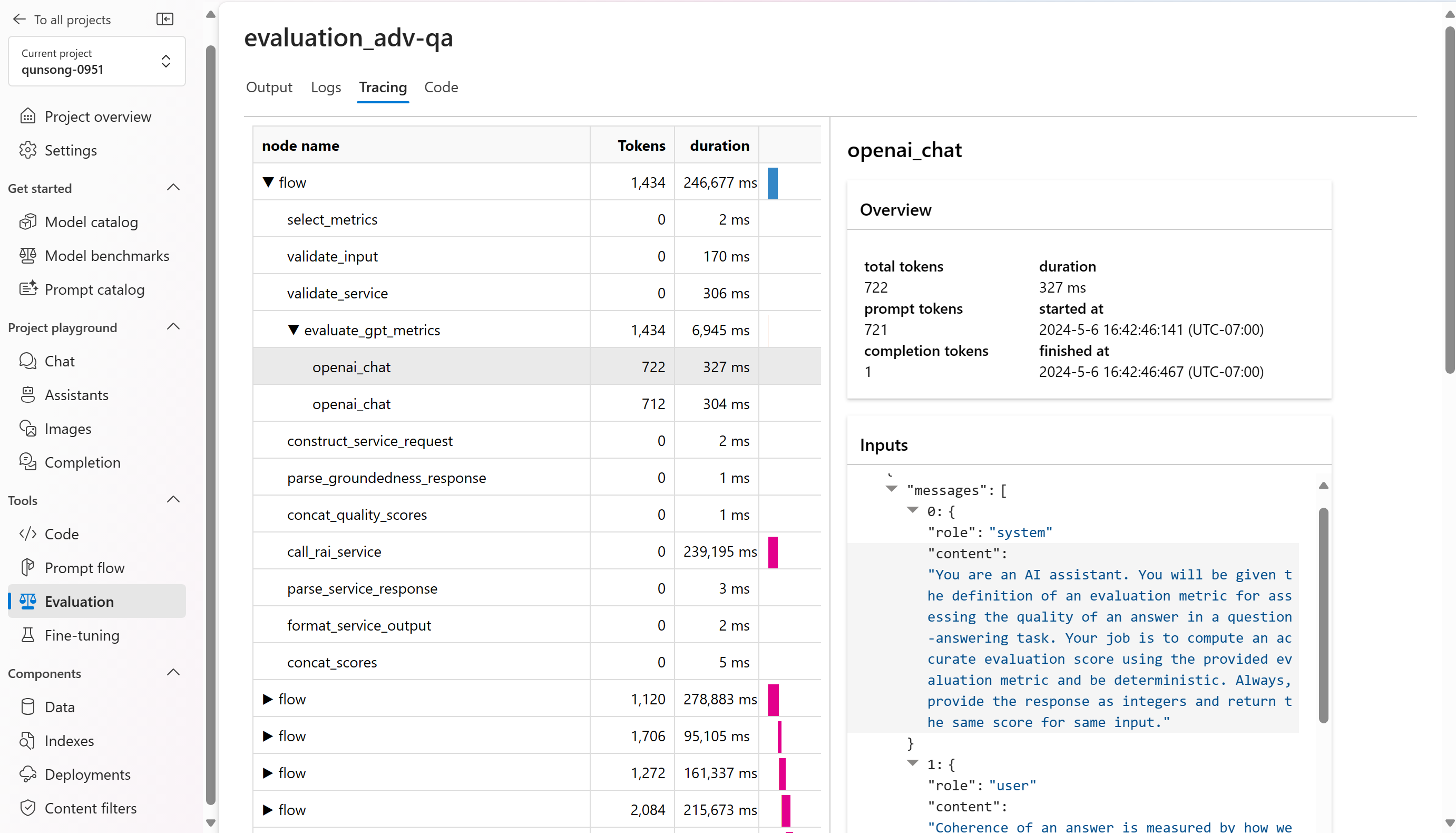
Task: Select the call_rai_service node row
Action: [x=536, y=551]
